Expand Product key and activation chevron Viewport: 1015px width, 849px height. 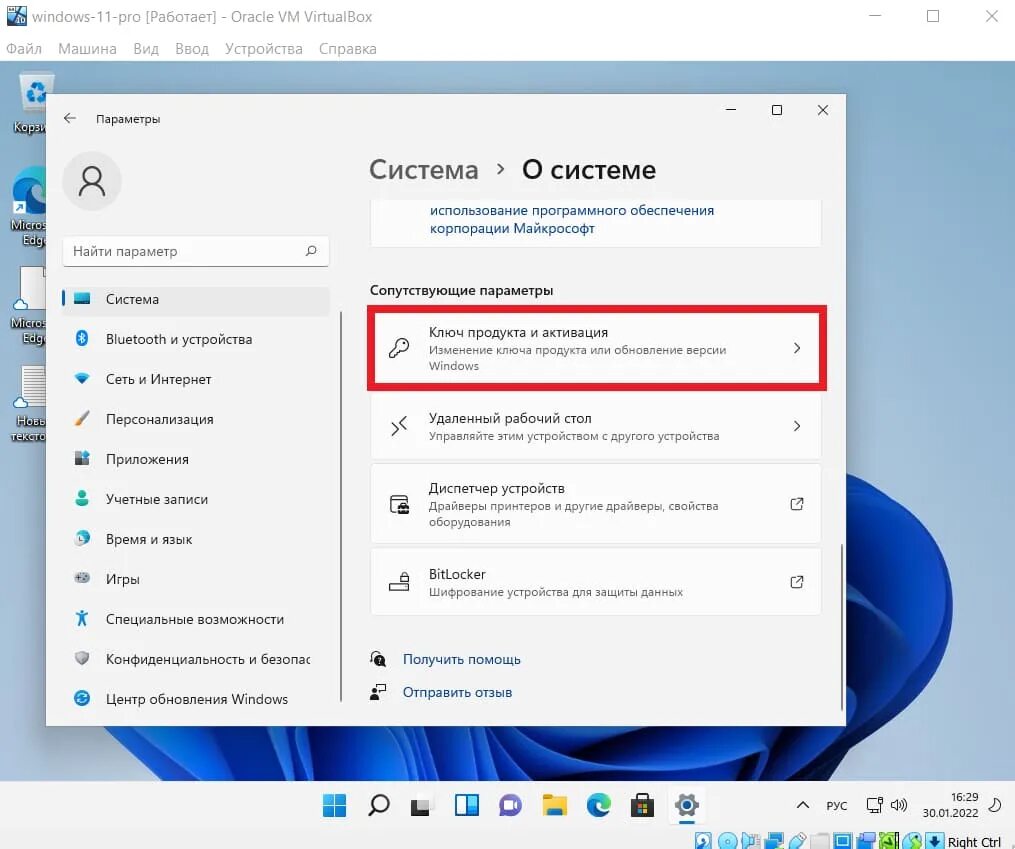pos(797,348)
